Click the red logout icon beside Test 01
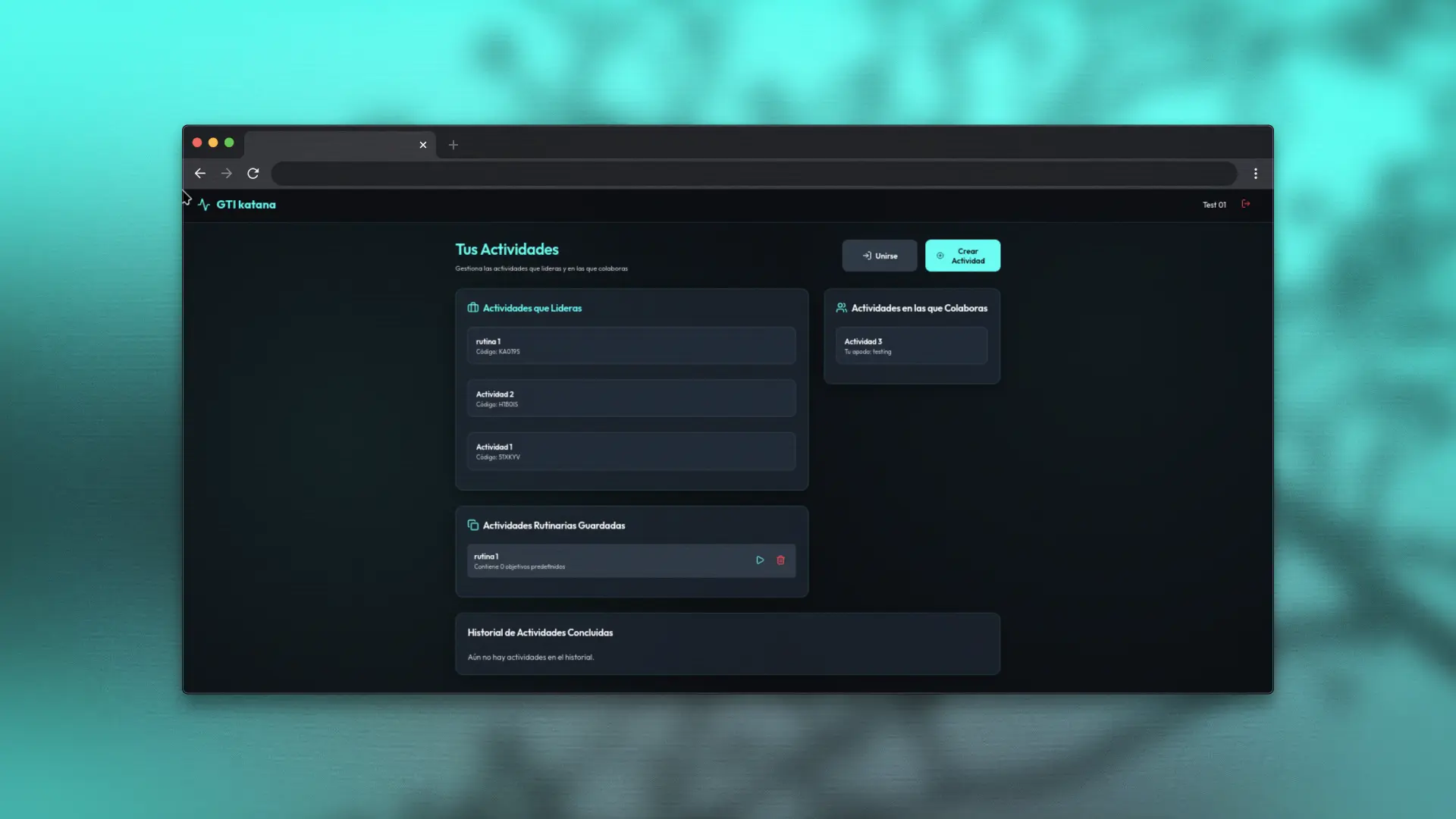This screenshot has height=819, width=1456. coord(1245,204)
